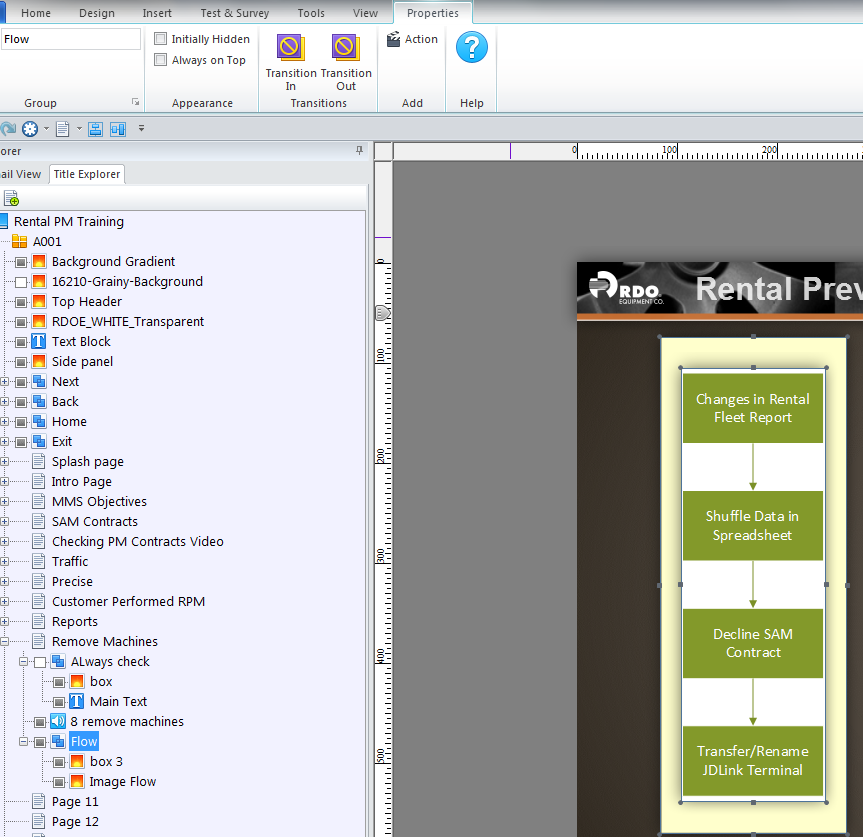Click the audio speaker icon beside 8 remove machines

point(58,721)
